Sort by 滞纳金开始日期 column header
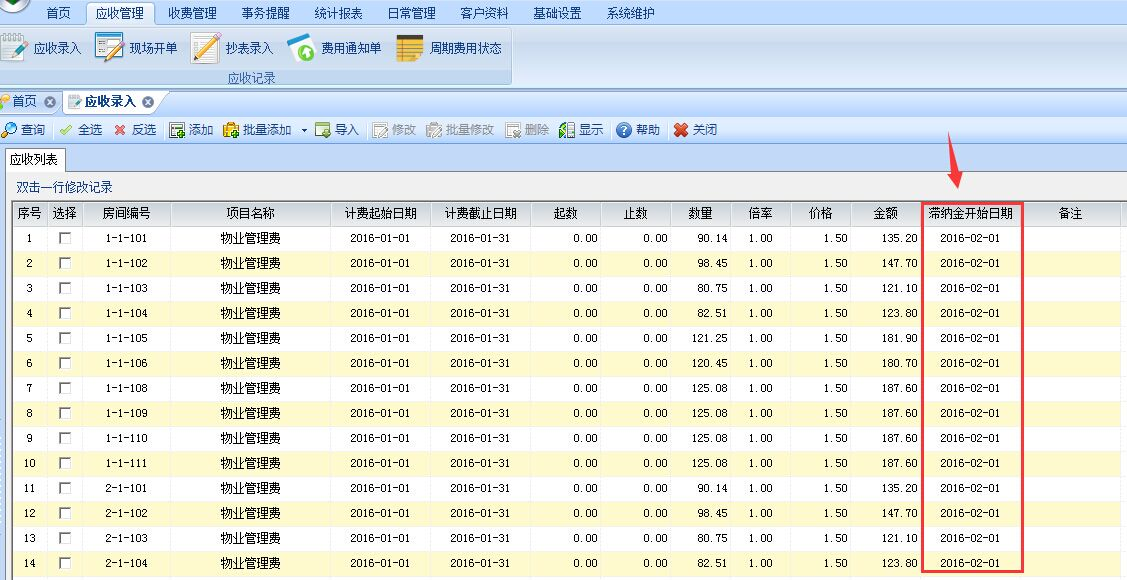 coord(971,213)
